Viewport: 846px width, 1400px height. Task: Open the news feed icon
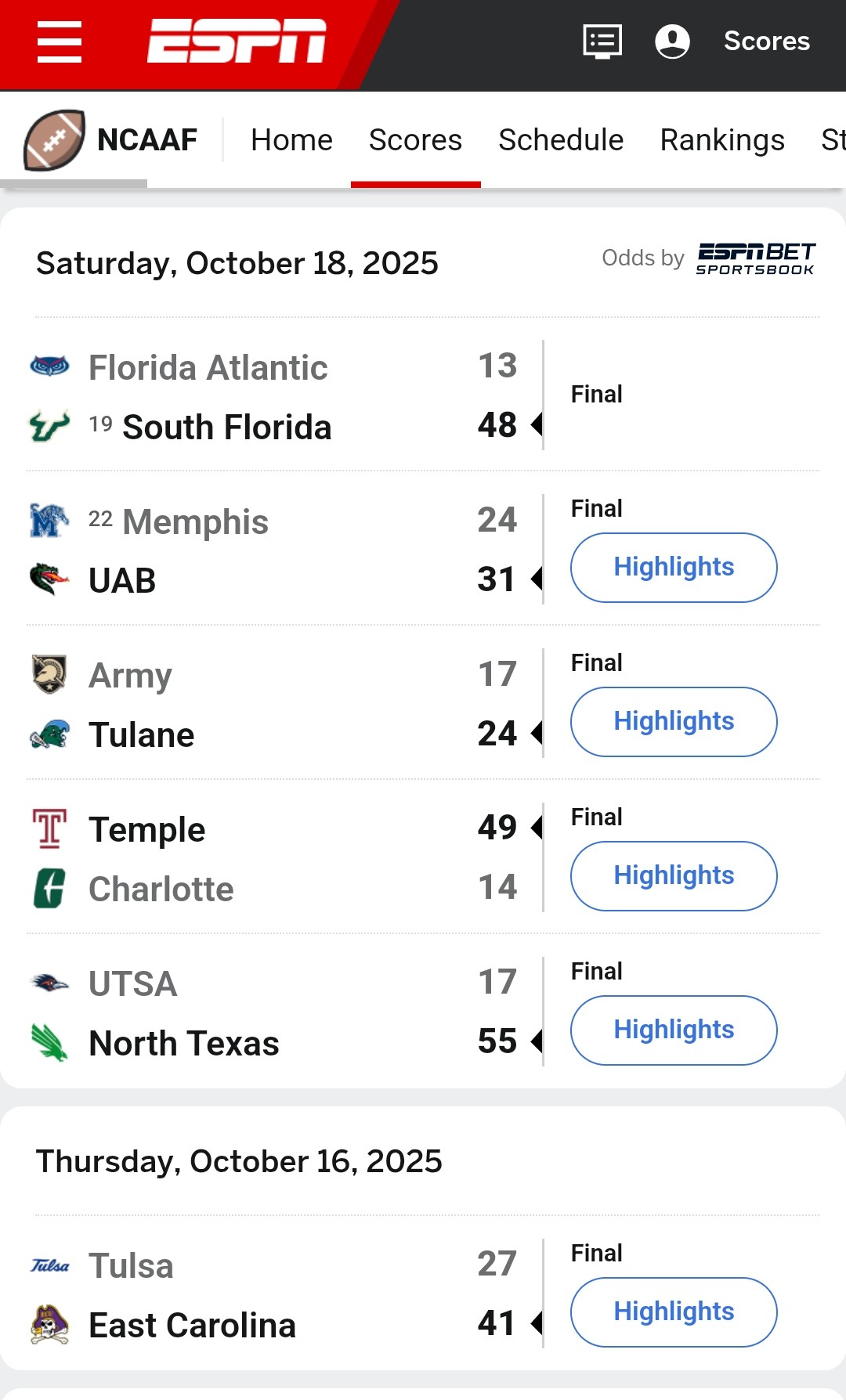pyautogui.click(x=602, y=41)
